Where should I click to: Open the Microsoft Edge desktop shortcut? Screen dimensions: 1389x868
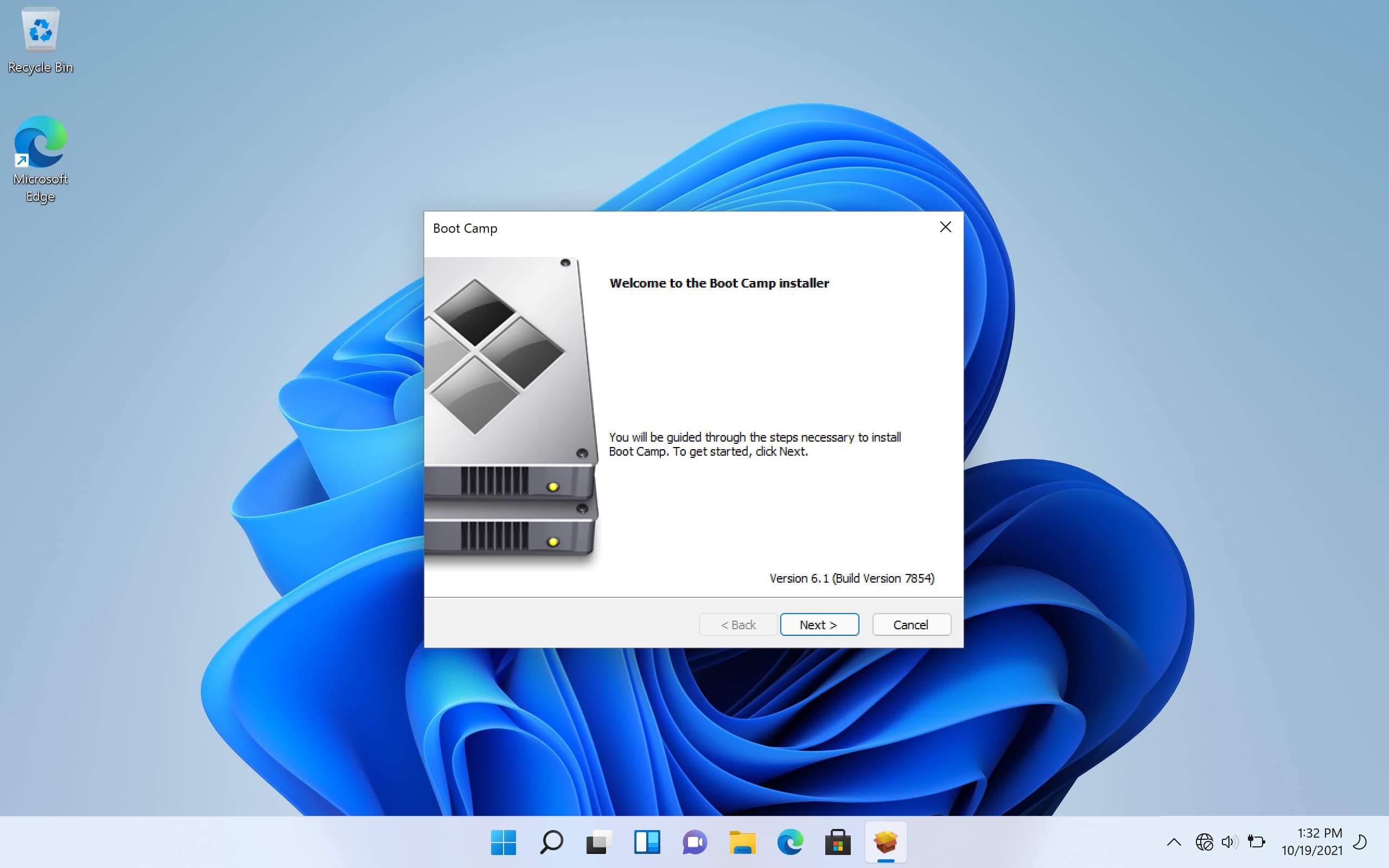[x=40, y=144]
